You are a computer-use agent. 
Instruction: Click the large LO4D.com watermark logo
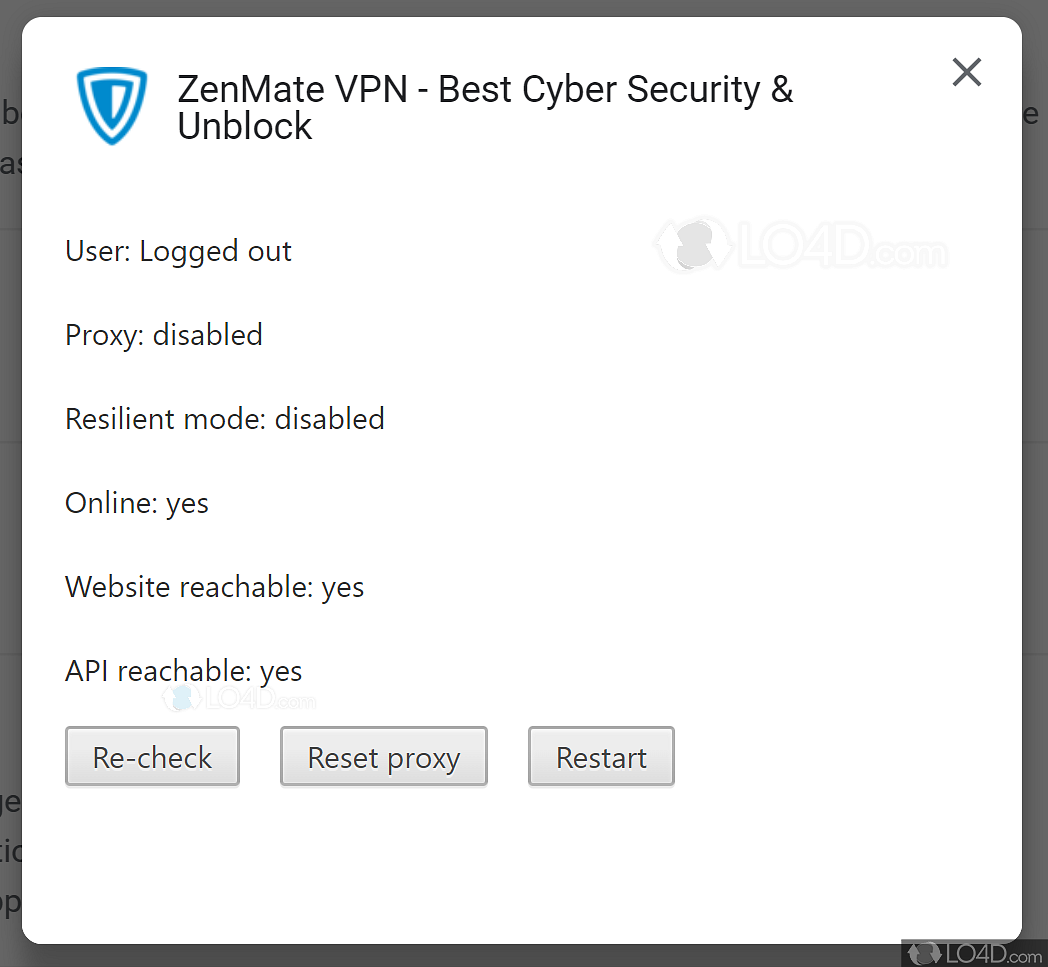pos(800,245)
